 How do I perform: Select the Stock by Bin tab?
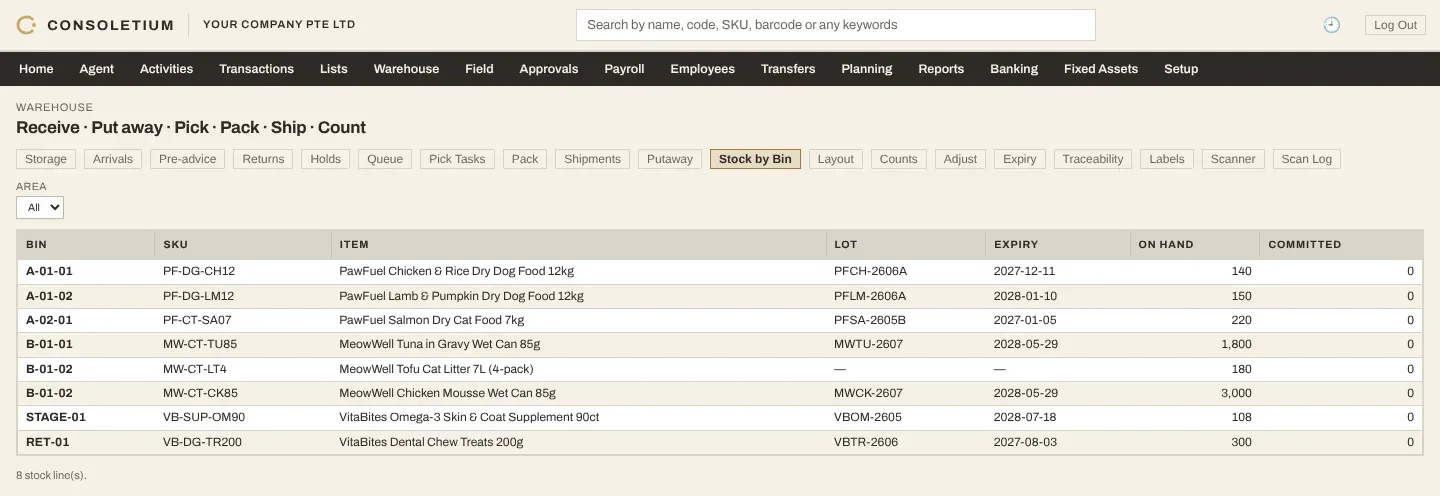[755, 159]
